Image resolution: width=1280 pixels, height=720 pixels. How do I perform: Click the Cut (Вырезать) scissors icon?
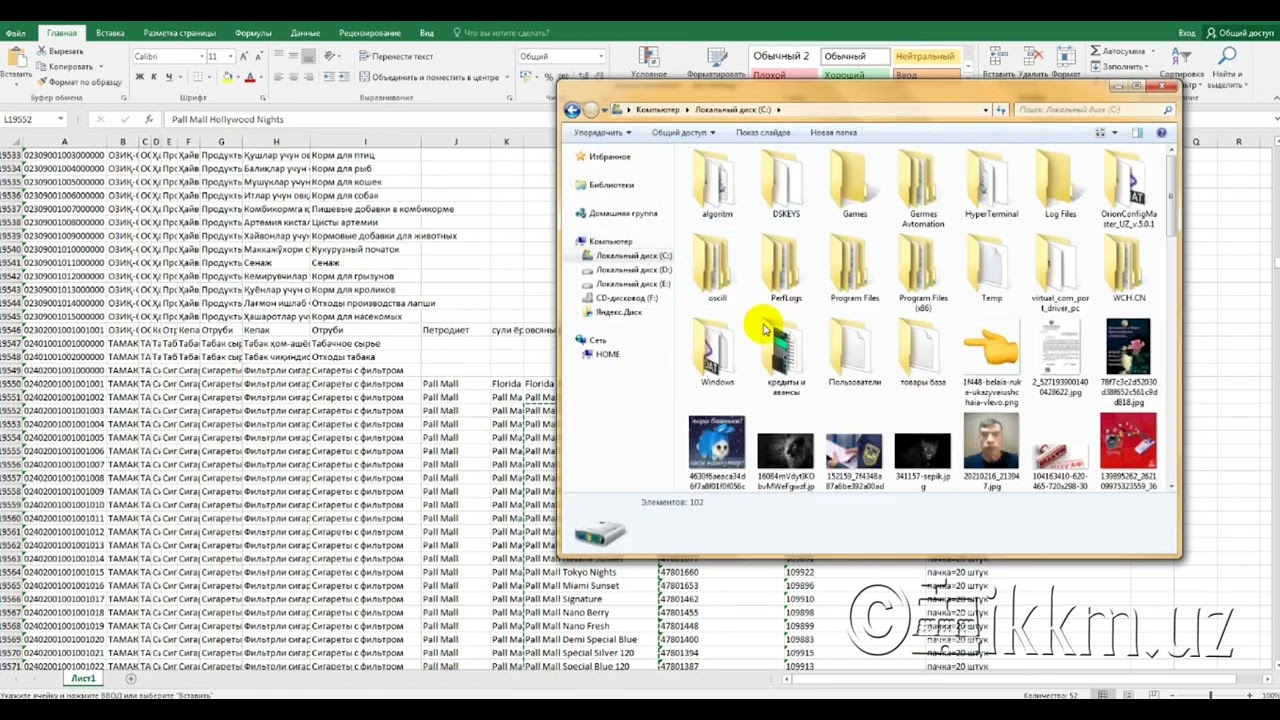point(42,51)
